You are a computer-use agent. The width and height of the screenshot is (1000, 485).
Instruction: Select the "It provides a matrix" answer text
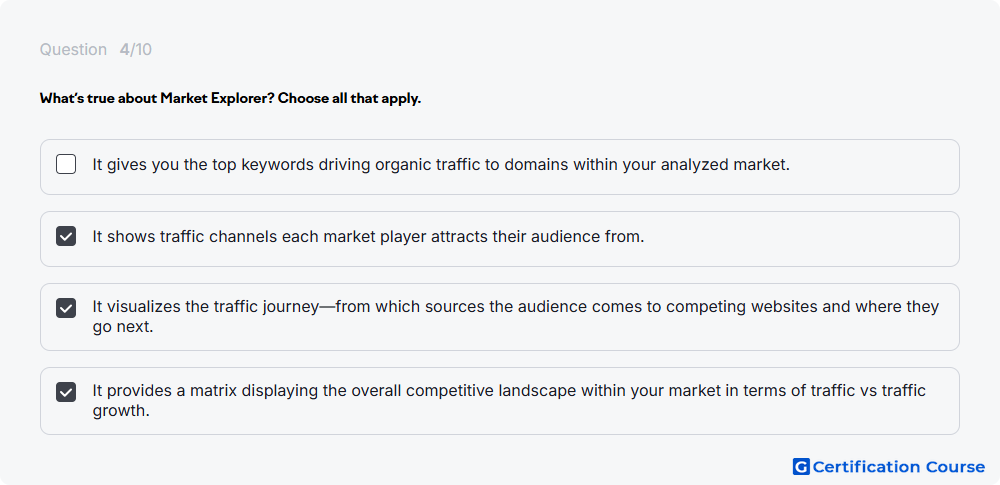tap(509, 401)
